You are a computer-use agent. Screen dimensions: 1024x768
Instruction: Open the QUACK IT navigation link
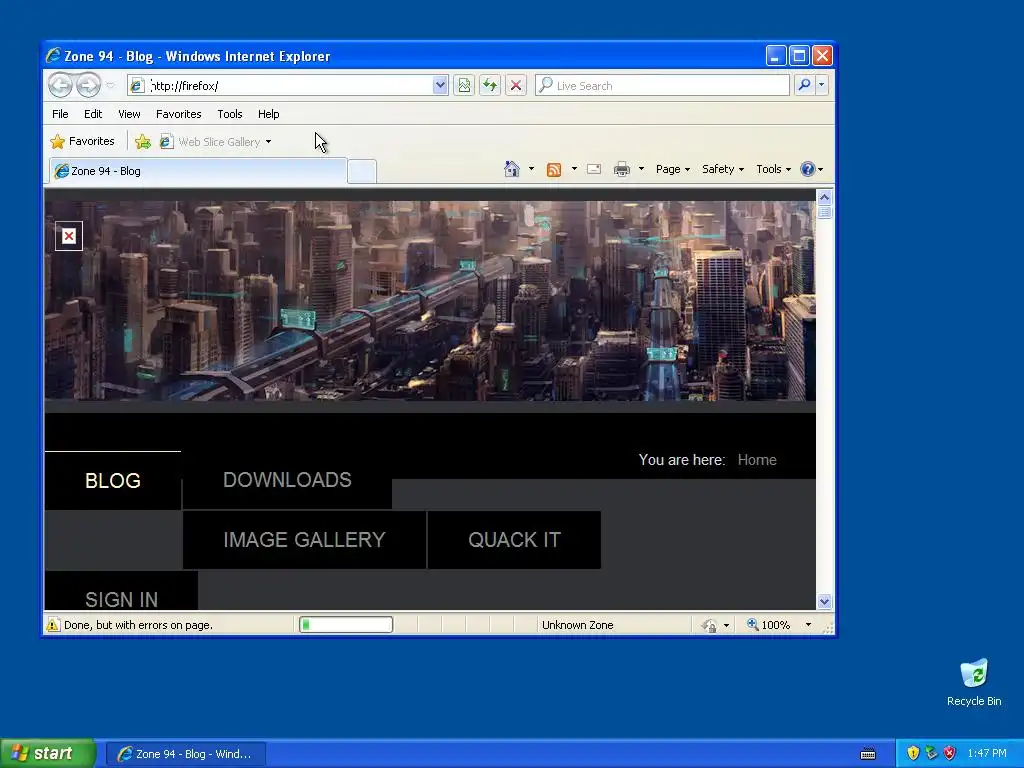pos(515,539)
